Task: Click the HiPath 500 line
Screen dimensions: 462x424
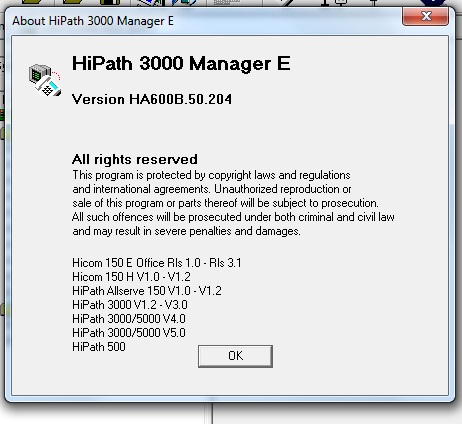Action: (99, 347)
